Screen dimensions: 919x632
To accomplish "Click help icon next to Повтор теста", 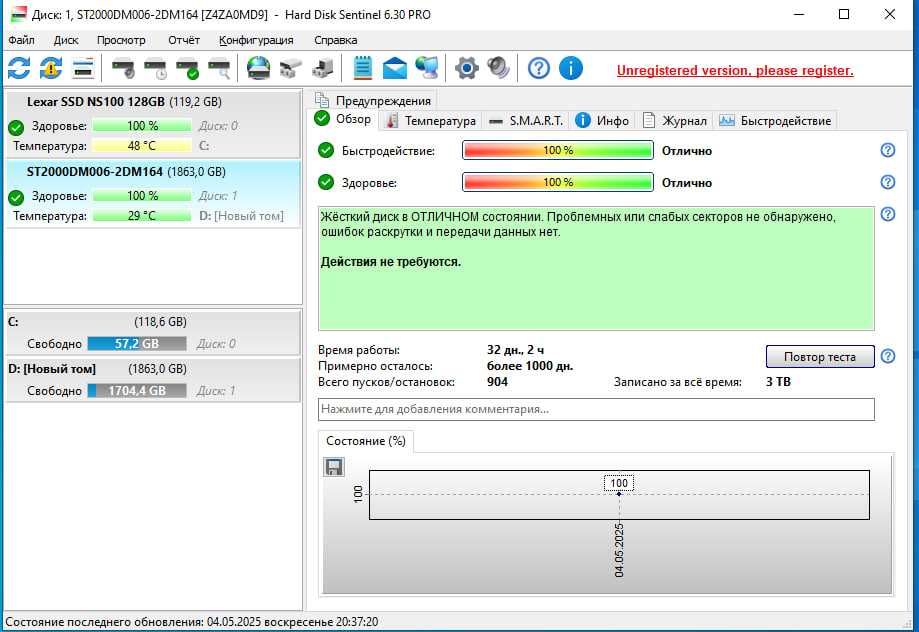I will click(x=888, y=356).
